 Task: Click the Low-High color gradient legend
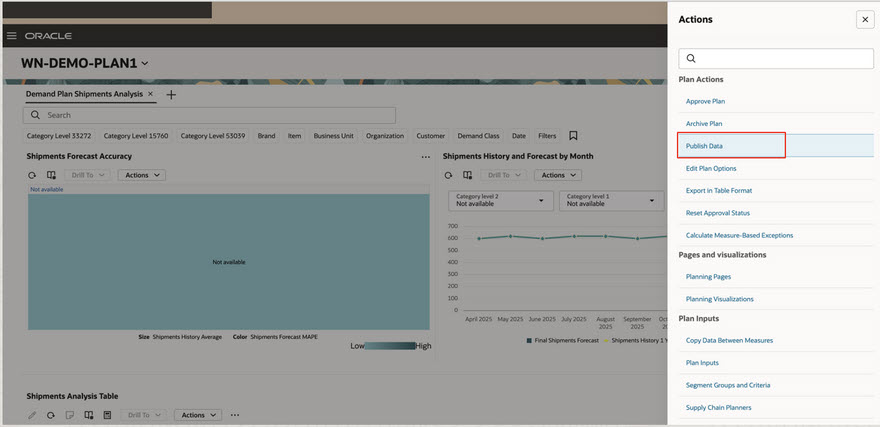coord(391,346)
